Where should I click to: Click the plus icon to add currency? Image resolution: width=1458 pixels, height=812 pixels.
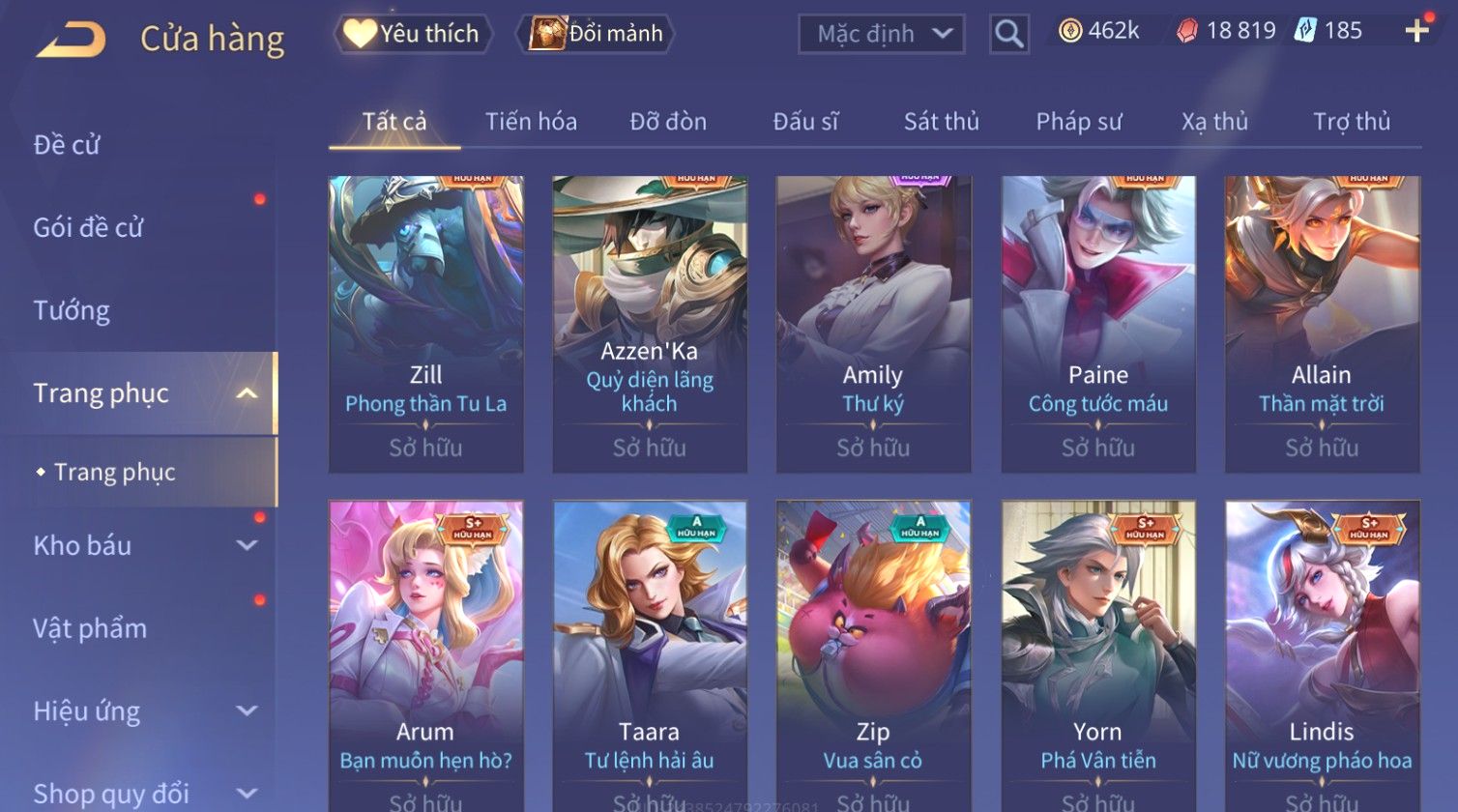[1417, 31]
